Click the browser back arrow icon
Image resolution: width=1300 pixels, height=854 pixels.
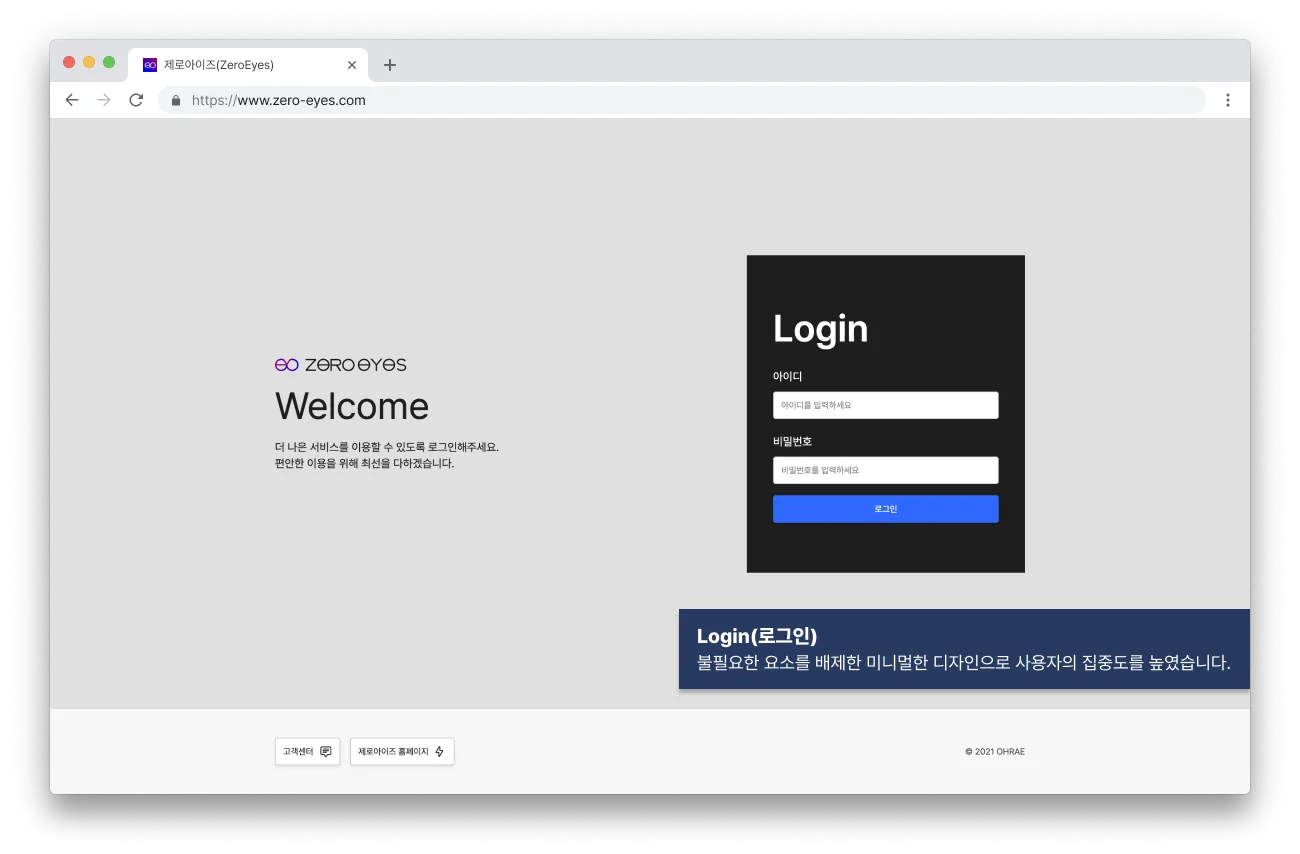(x=71, y=100)
